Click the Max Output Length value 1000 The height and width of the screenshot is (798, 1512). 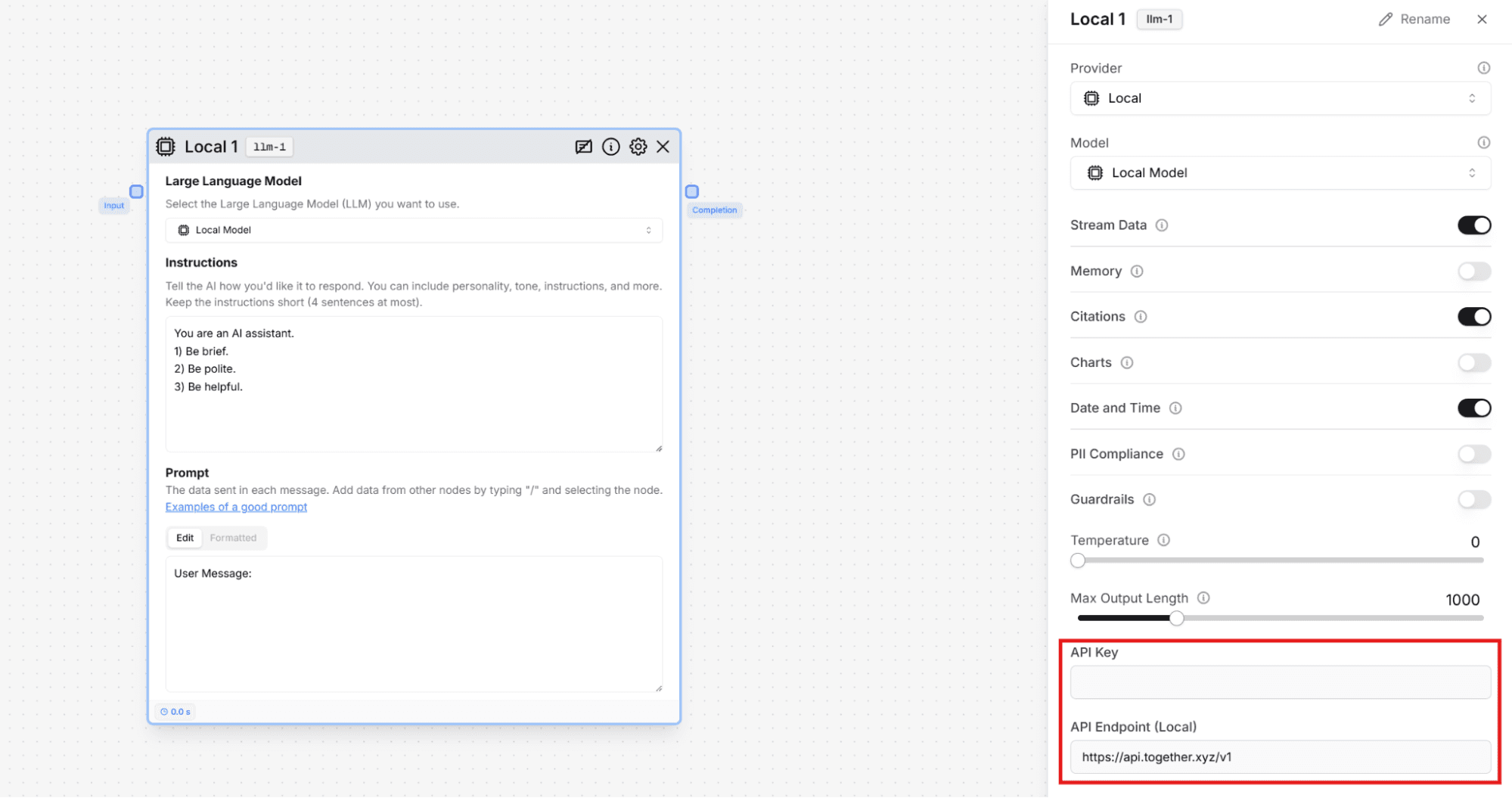1462,600
